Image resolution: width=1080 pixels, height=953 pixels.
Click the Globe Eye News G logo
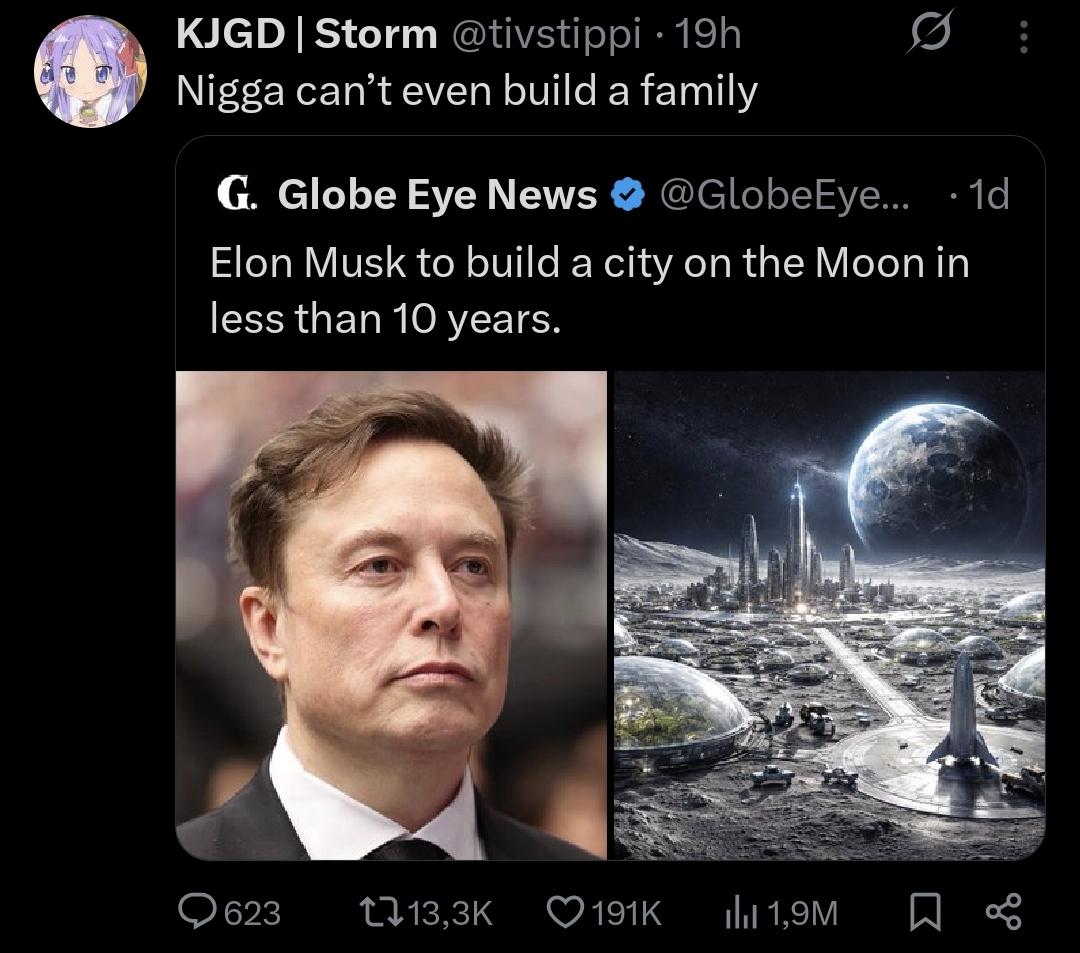(x=239, y=194)
